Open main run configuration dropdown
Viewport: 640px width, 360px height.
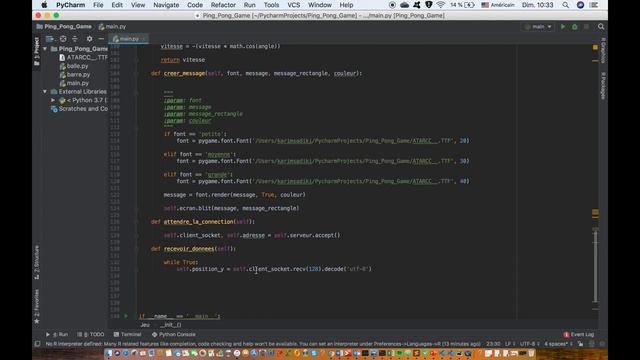tap(538, 27)
